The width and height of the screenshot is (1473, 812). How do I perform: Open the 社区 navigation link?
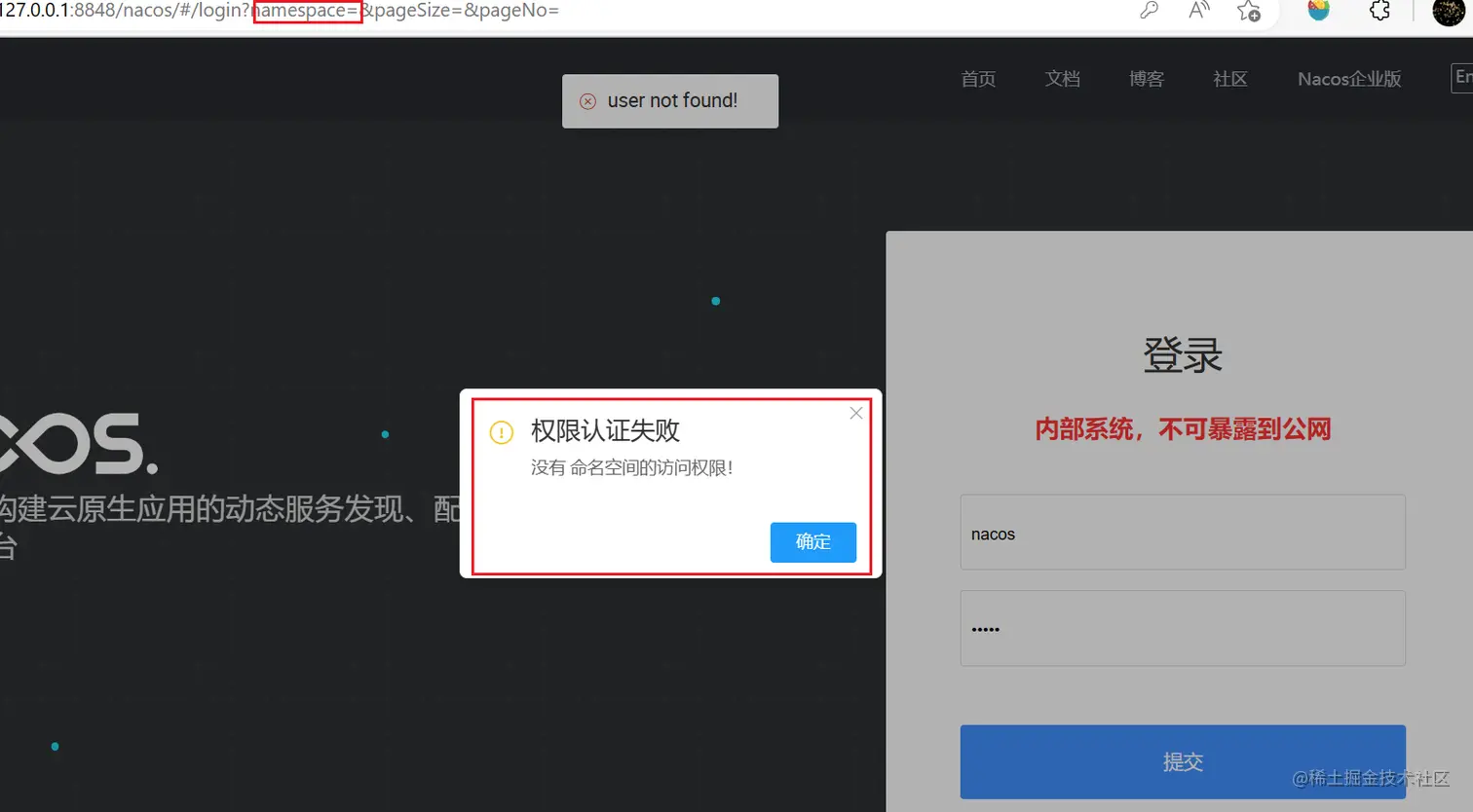(1230, 79)
